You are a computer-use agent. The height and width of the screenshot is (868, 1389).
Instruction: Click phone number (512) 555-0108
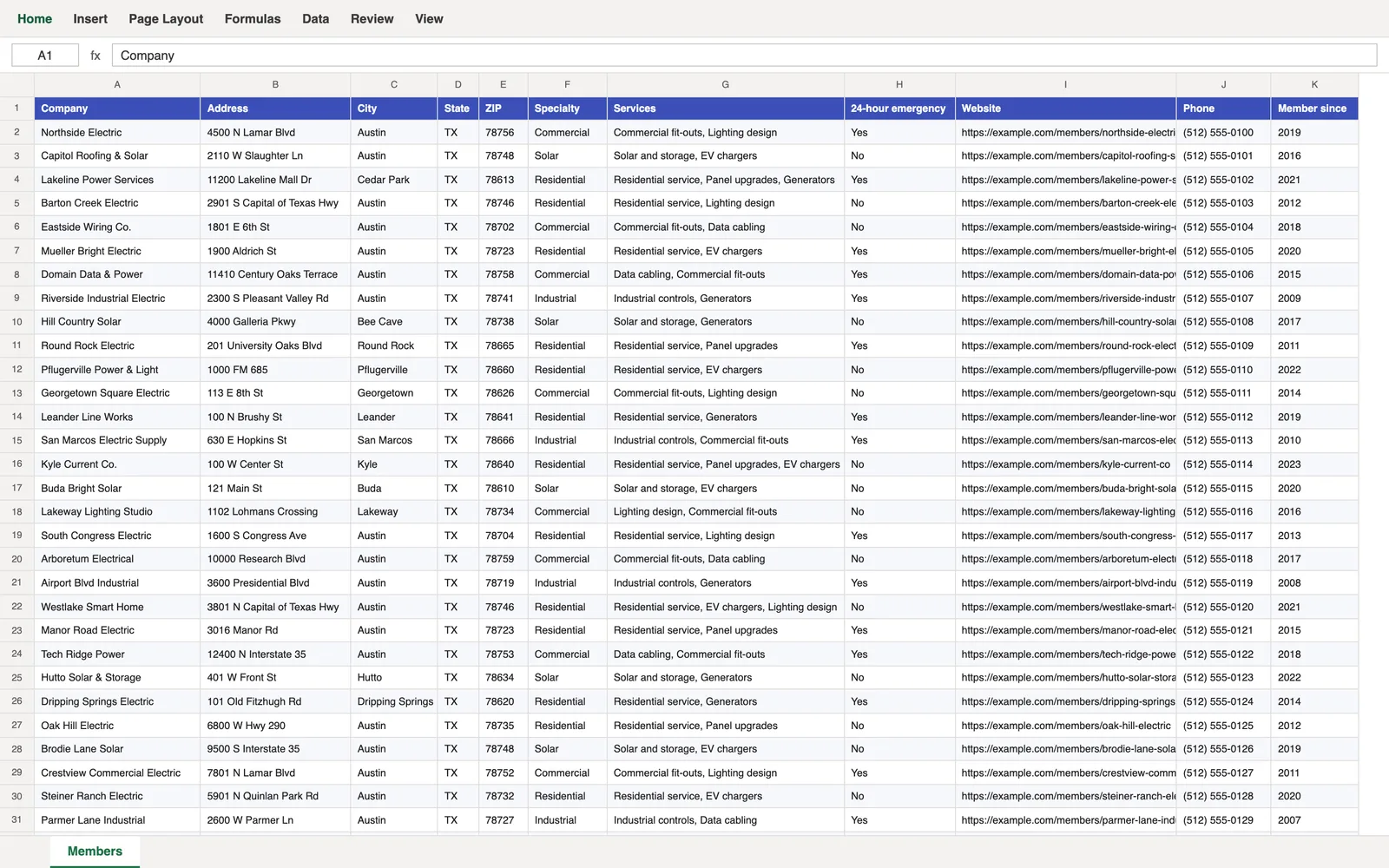1223,322
